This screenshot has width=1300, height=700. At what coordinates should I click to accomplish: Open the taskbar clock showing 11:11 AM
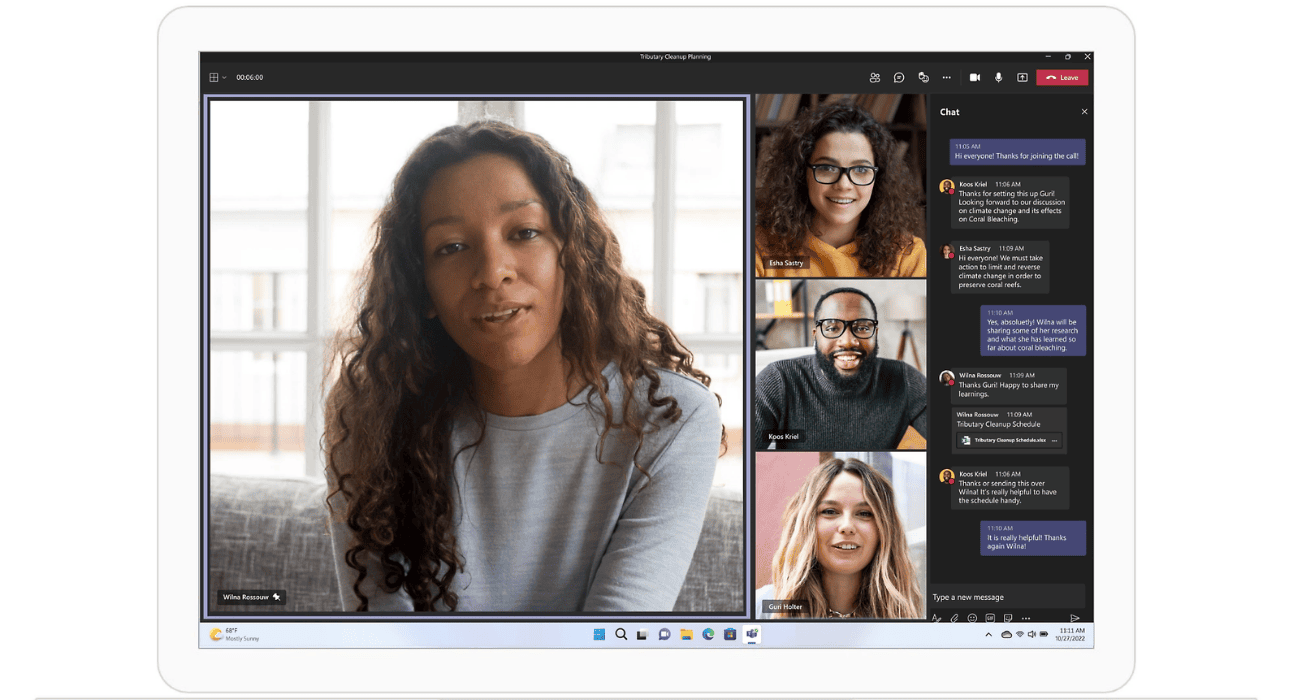pyautogui.click(x=1072, y=634)
